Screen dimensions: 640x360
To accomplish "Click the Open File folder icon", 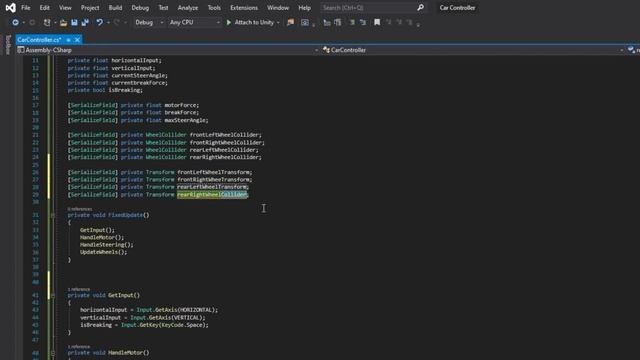I will 63,22.
